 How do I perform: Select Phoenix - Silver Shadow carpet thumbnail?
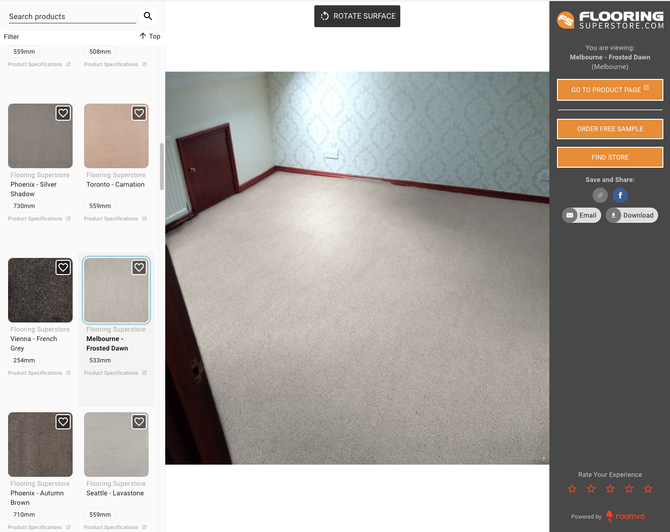point(40,136)
